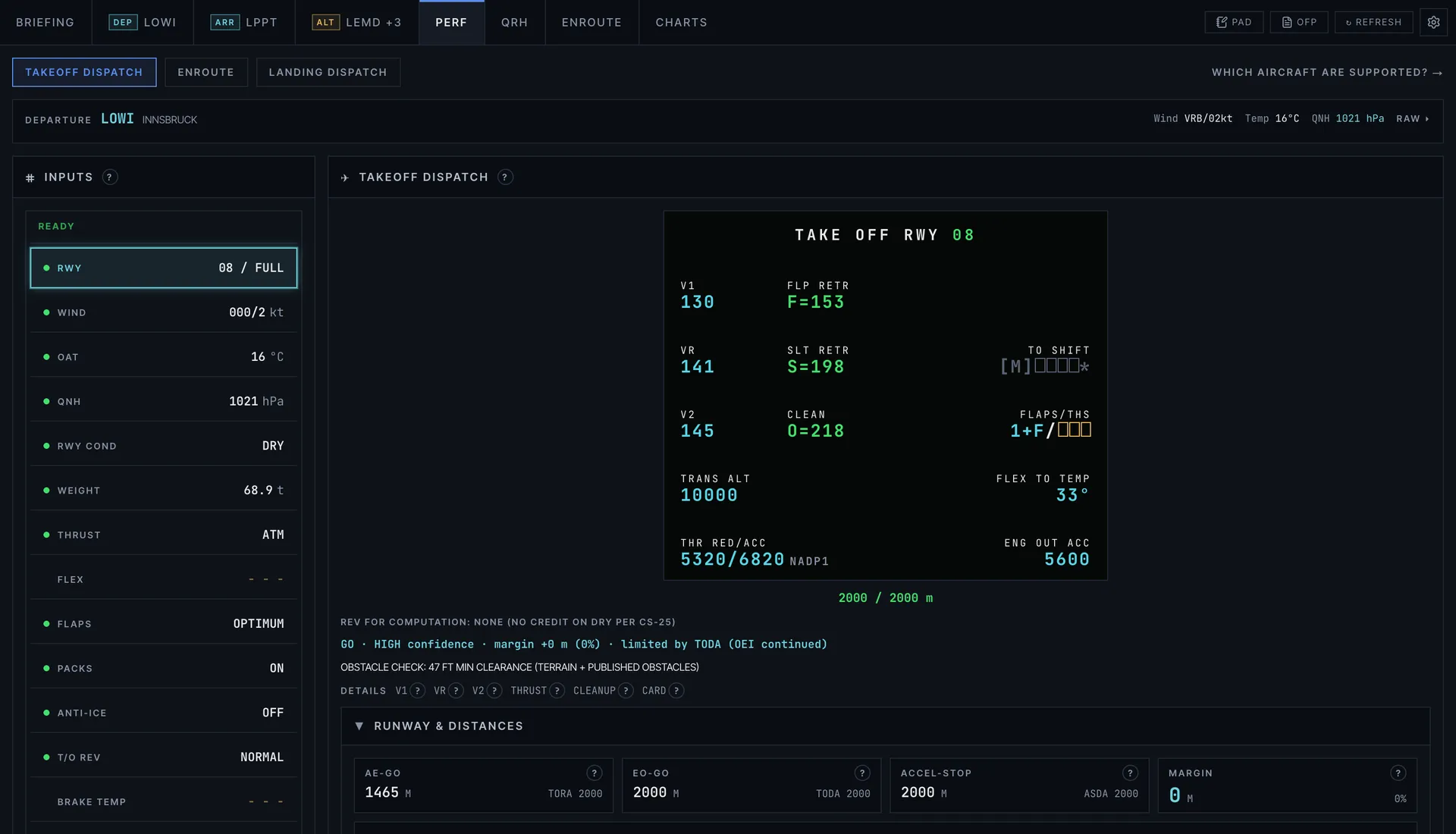Click the VR 141 speed value
Screen dimensions: 1456x834
click(x=697, y=367)
